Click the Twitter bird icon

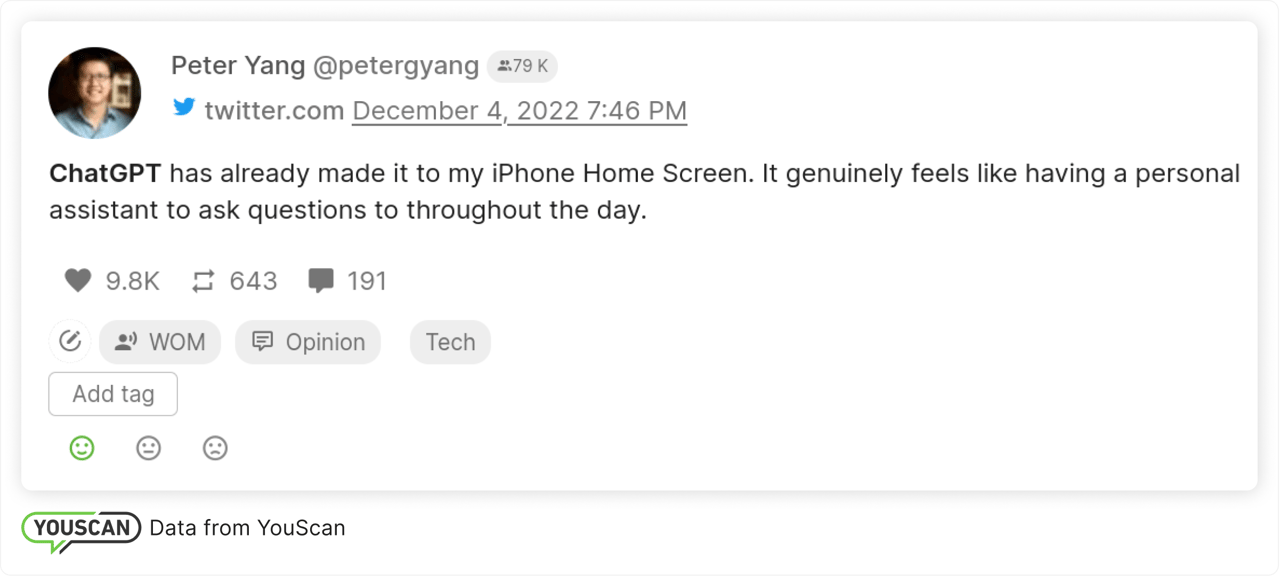(184, 107)
